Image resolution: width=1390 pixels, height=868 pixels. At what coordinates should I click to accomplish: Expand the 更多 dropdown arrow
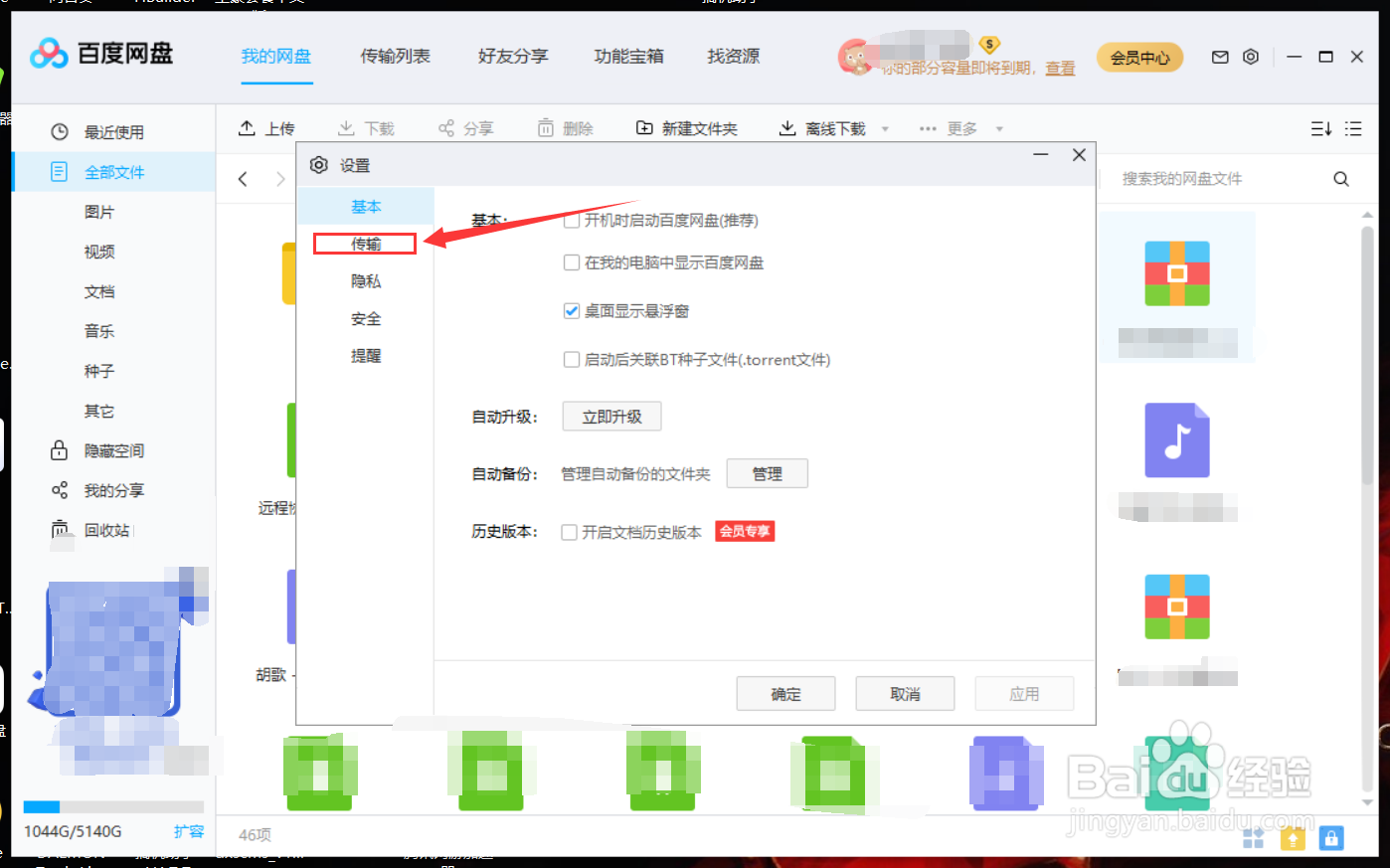[x=999, y=129]
